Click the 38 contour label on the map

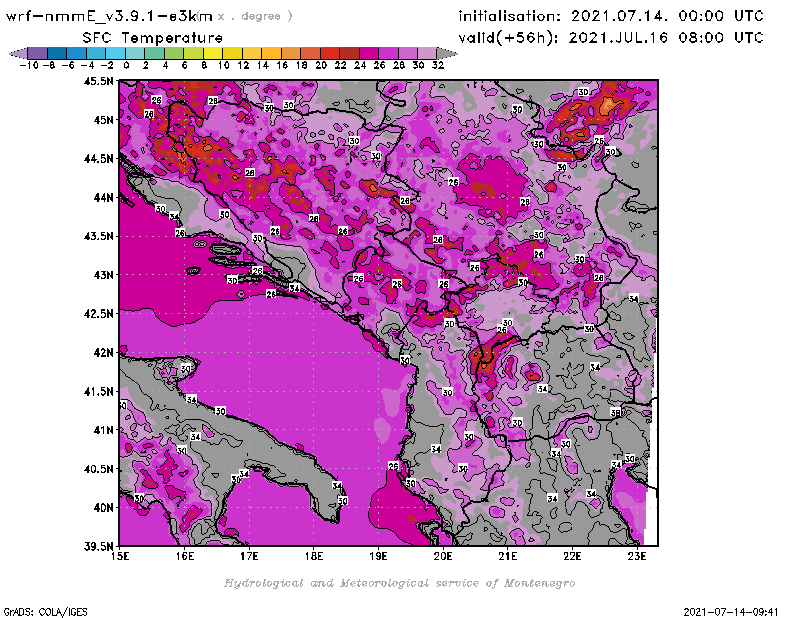point(616,413)
